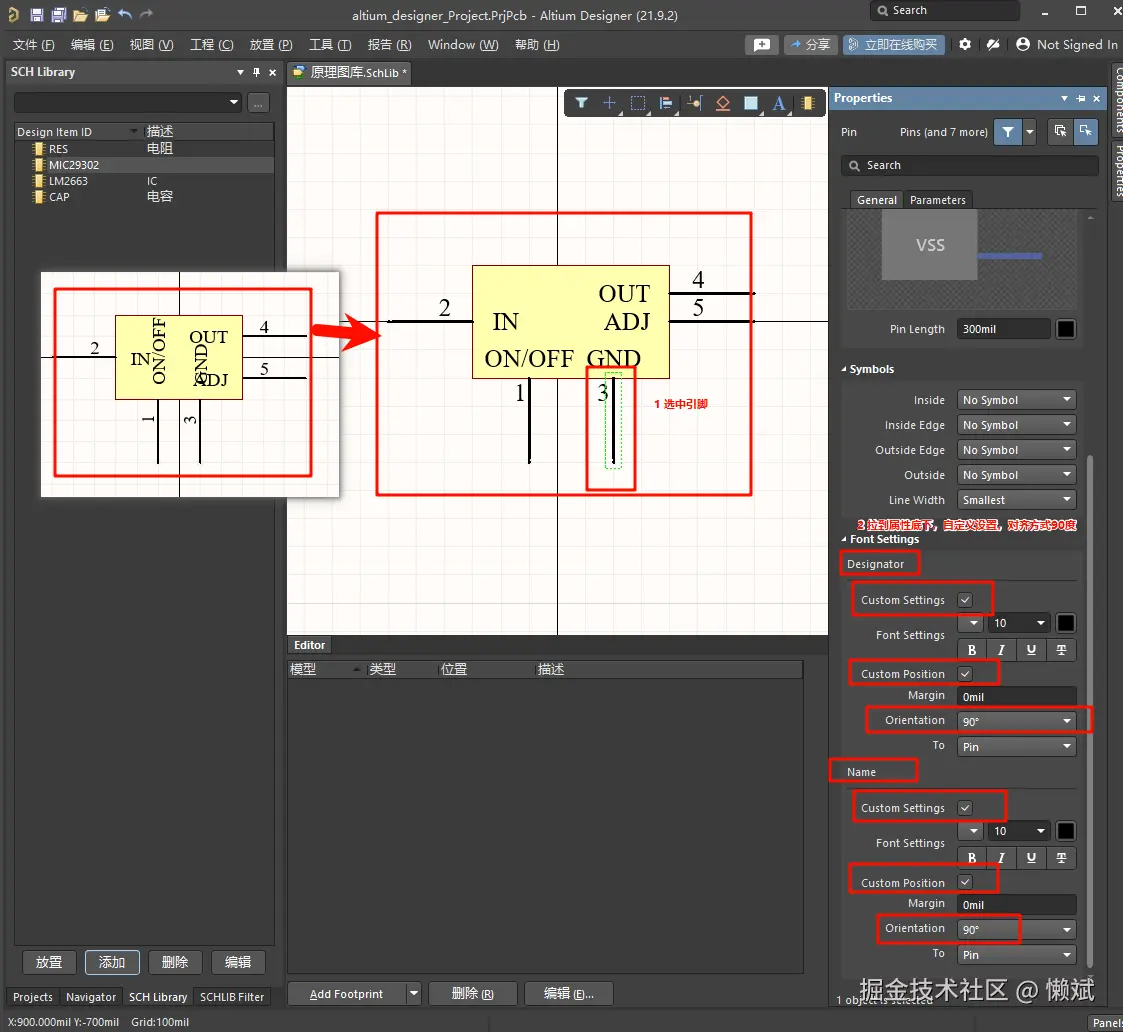Toggle Bold in Name font settings

coord(972,857)
